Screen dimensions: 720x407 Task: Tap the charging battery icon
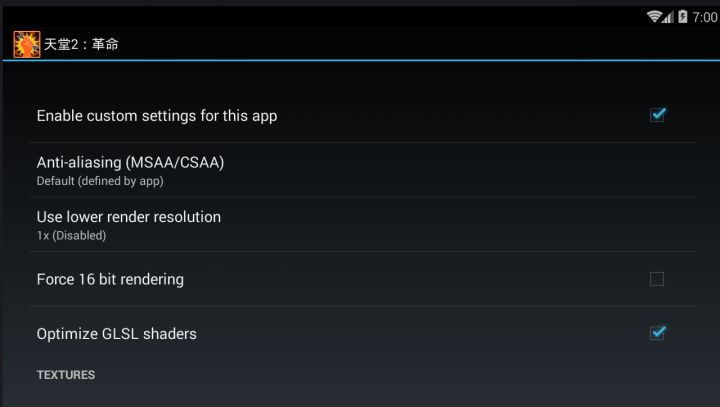683,17
